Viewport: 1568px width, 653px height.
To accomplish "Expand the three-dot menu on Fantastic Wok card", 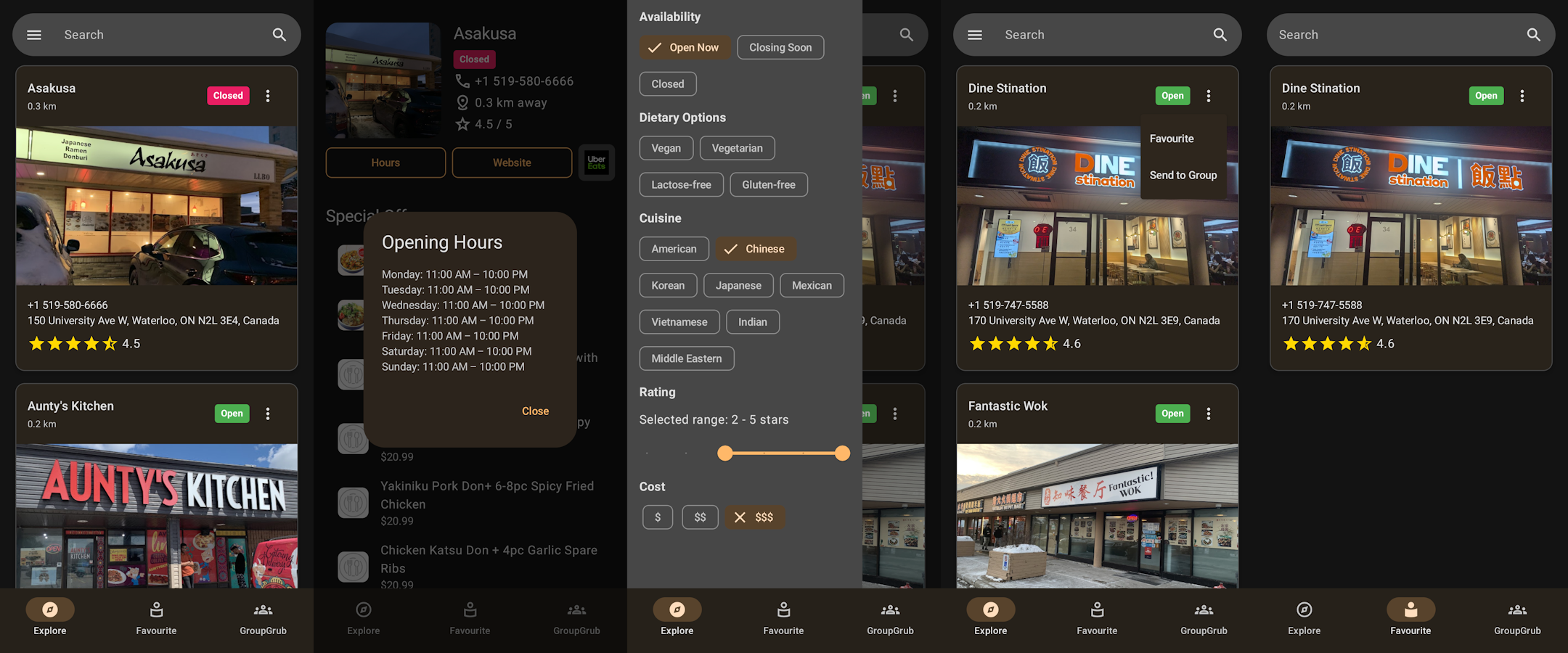I will pos(1209,414).
